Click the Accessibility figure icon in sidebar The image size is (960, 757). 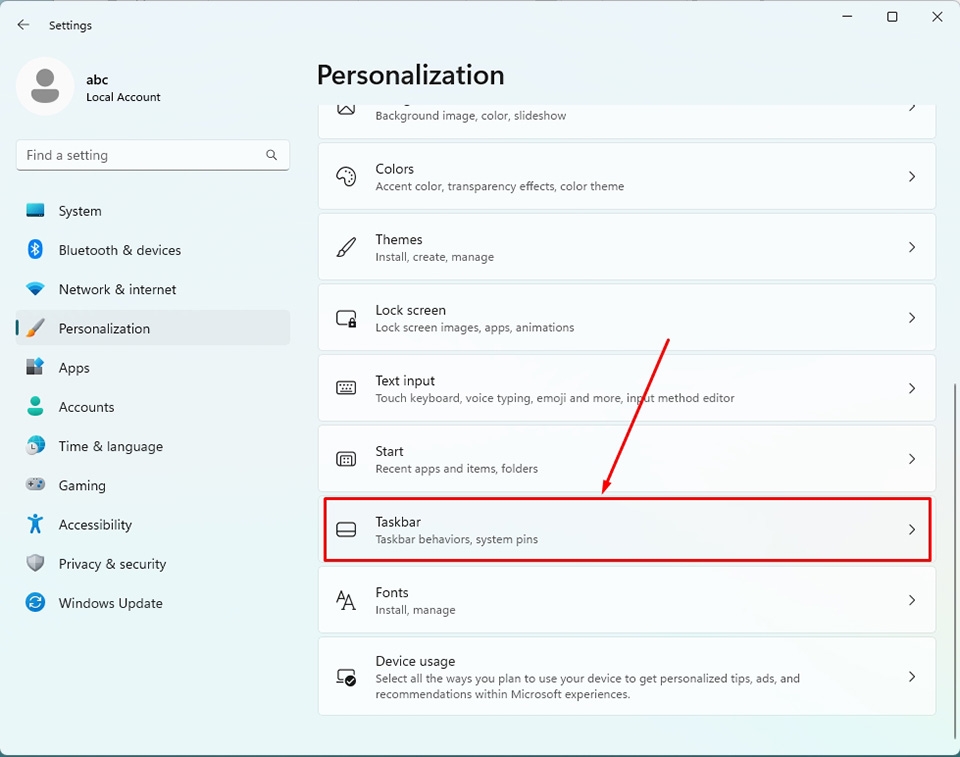[x=35, y=524]
